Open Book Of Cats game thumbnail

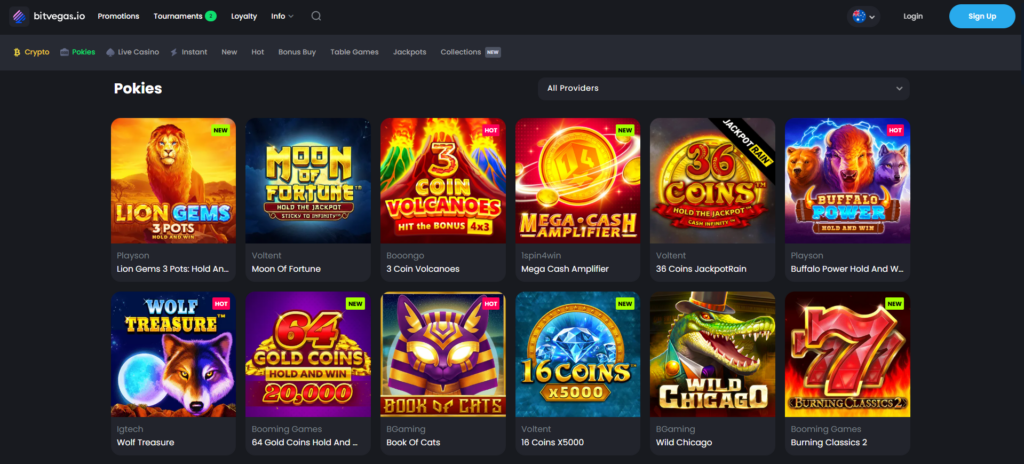443,354
